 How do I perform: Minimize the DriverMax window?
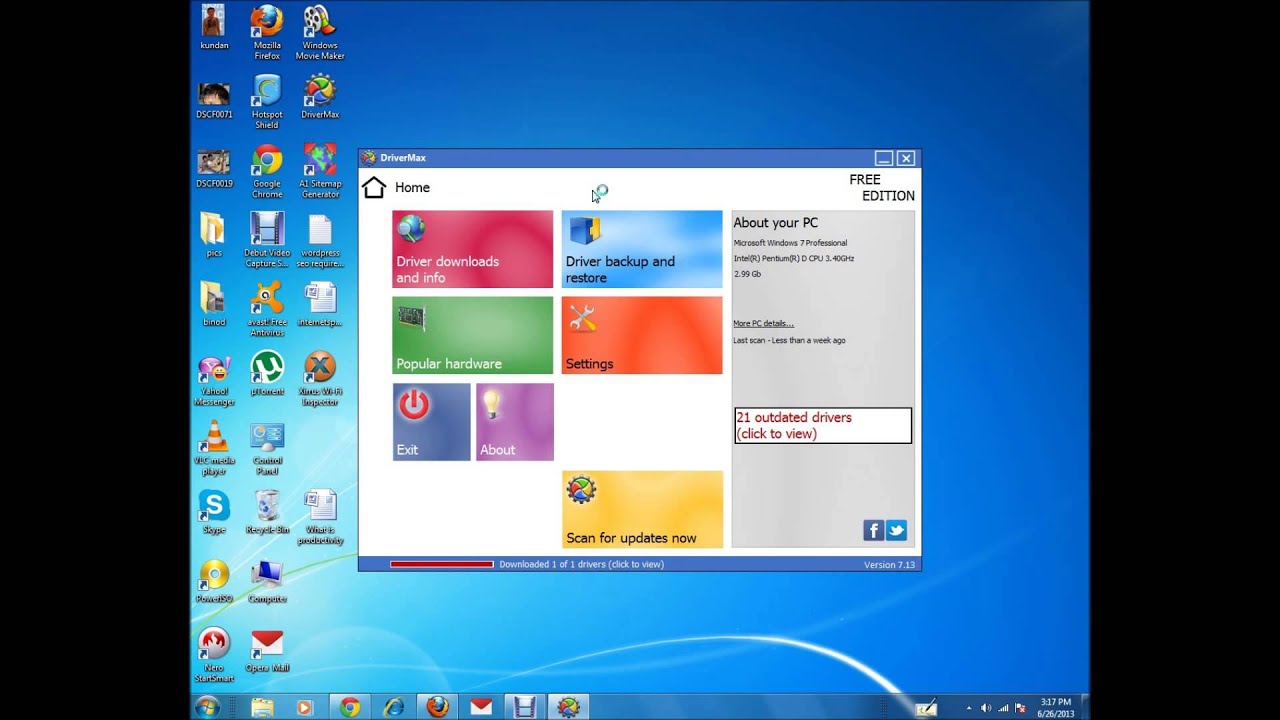[884, 158]
